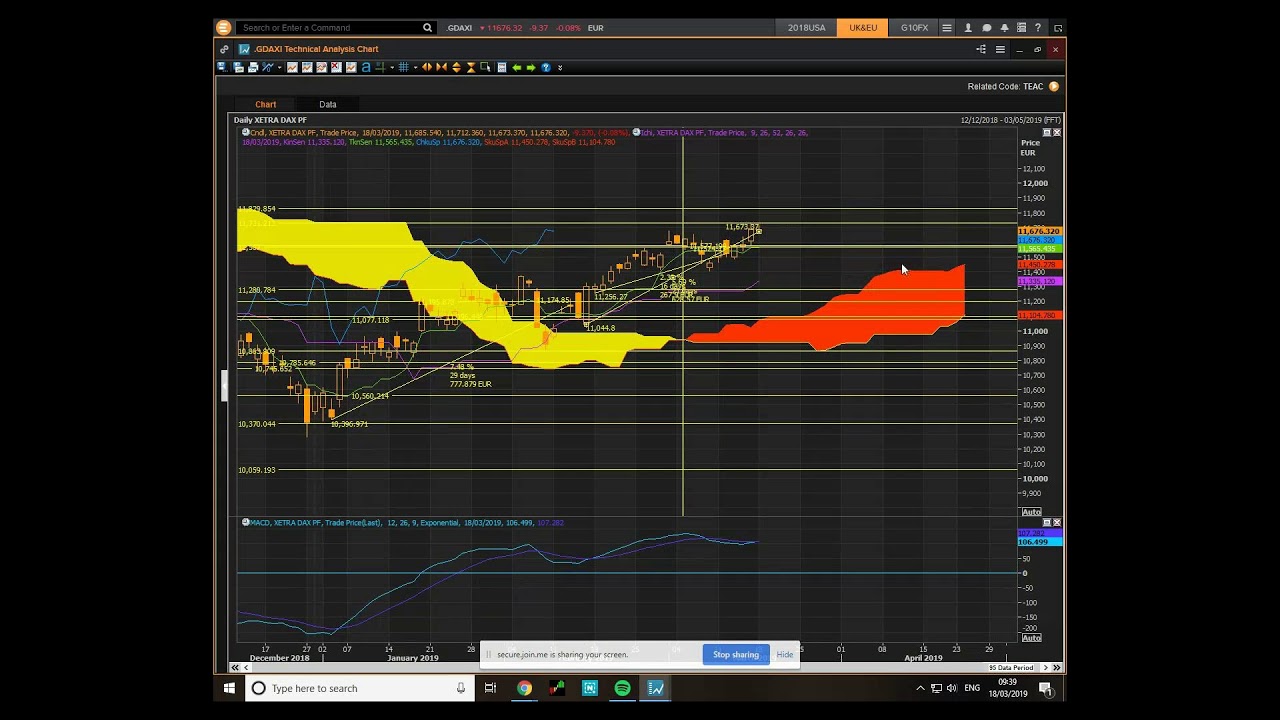Step the chart timeline left

247,667
